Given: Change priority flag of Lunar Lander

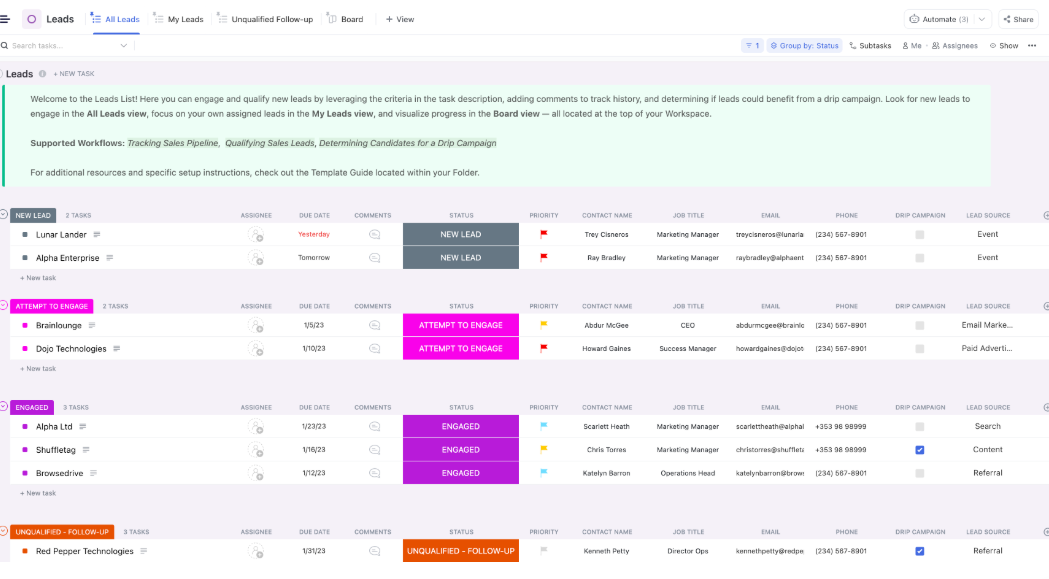Looking at the screenshot, I should pos(544,234).
